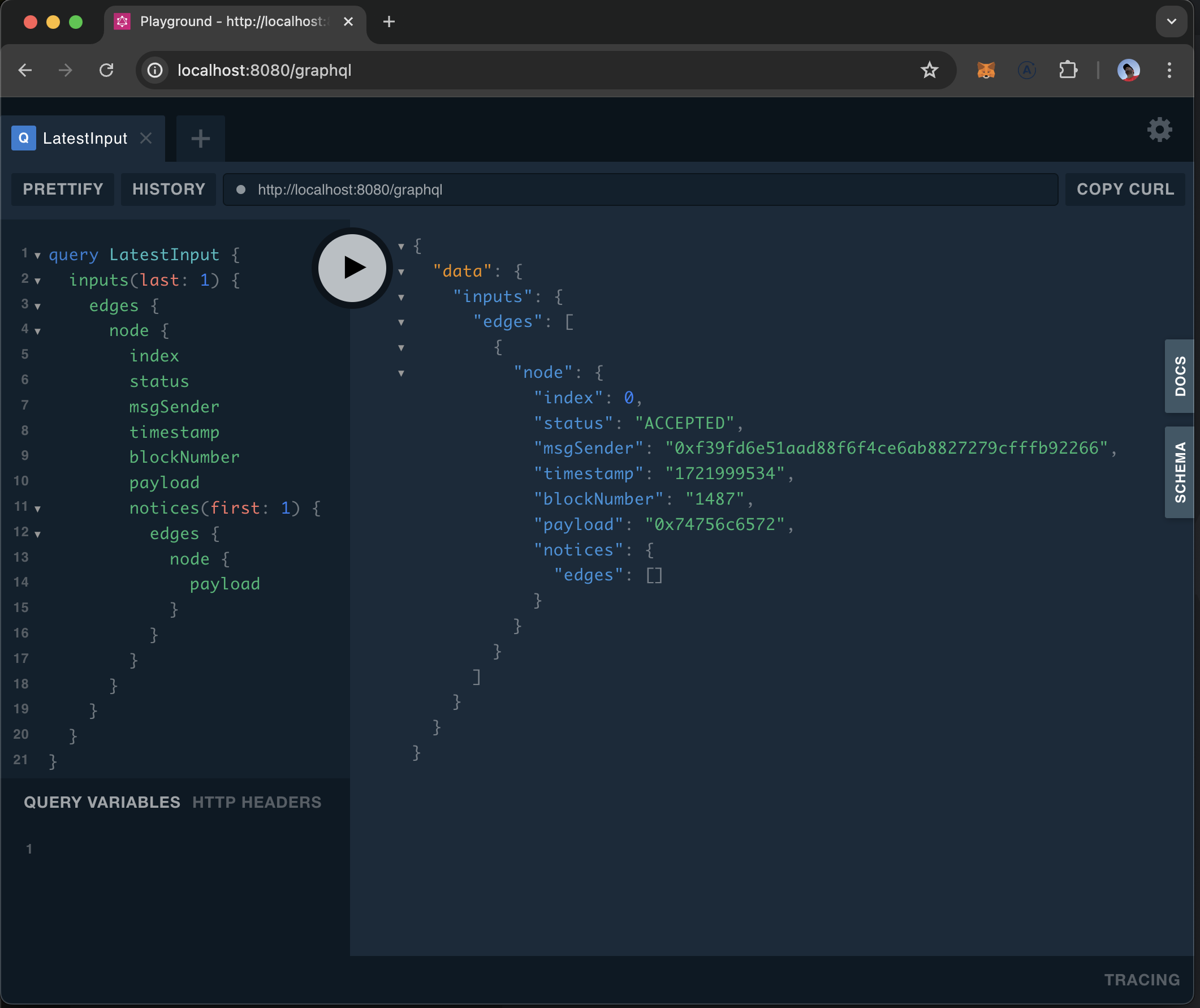Open the DOCS side panel
The width and height of the screenshot is (1200, 1008).
pos(1179,376)
